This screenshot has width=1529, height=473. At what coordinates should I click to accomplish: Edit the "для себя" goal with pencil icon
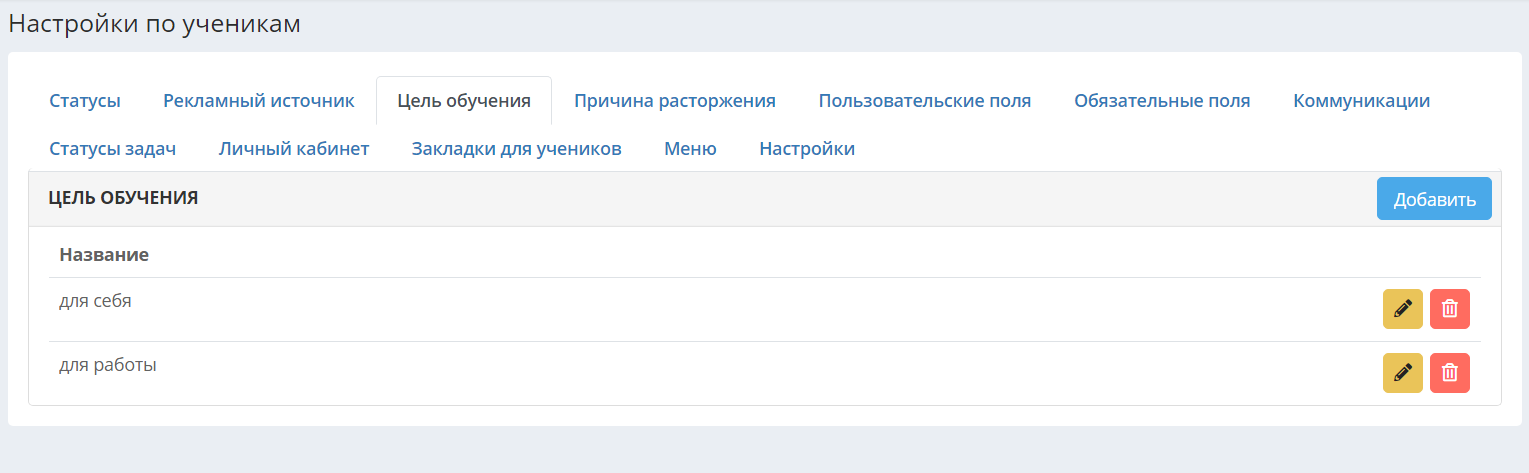[1402, 309]
